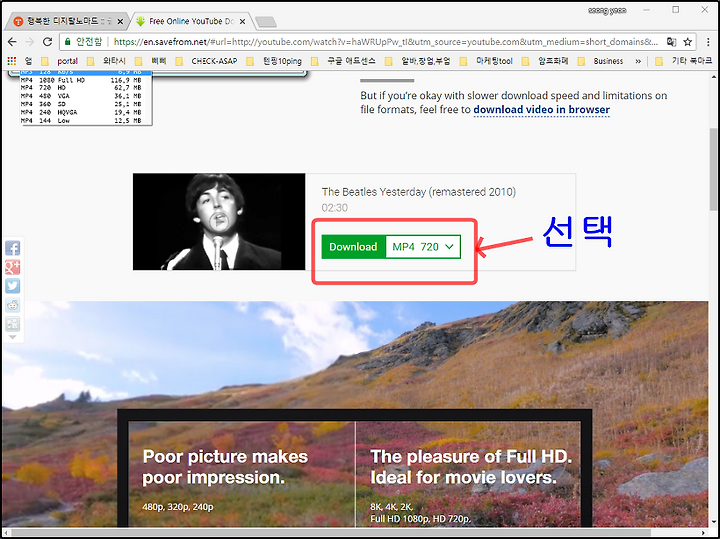Click the vertical scrollbar thumb
Image resolution: width=720 pixels, height=539 pixels.
coord(714,170)
